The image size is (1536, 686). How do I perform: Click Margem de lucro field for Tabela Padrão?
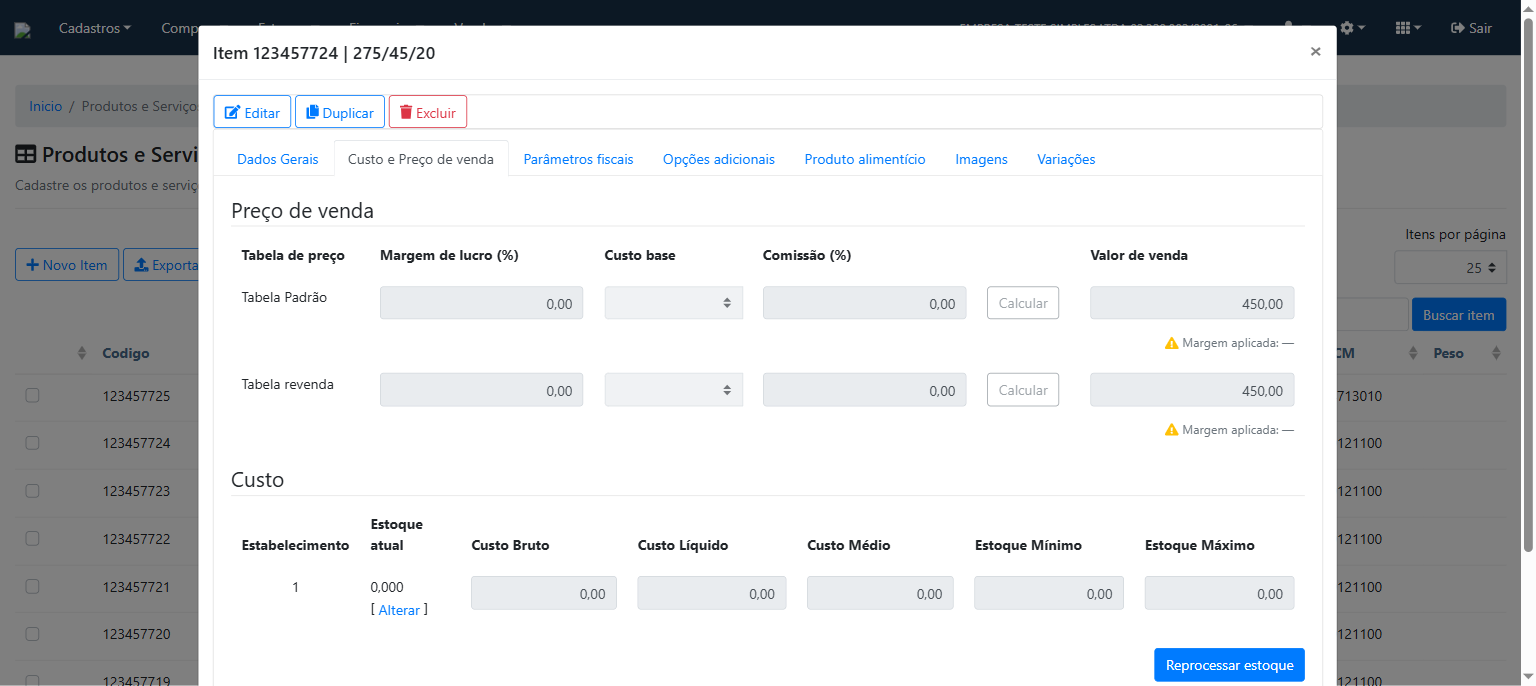[481, 303]
